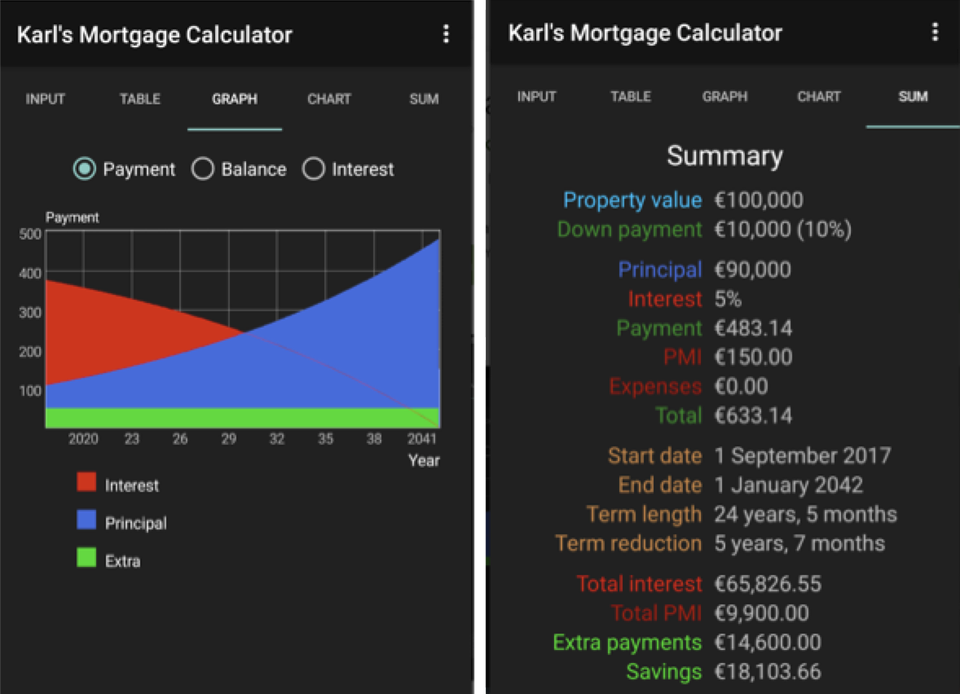Click left screen app title
The image size is (960, 694).
154,35
